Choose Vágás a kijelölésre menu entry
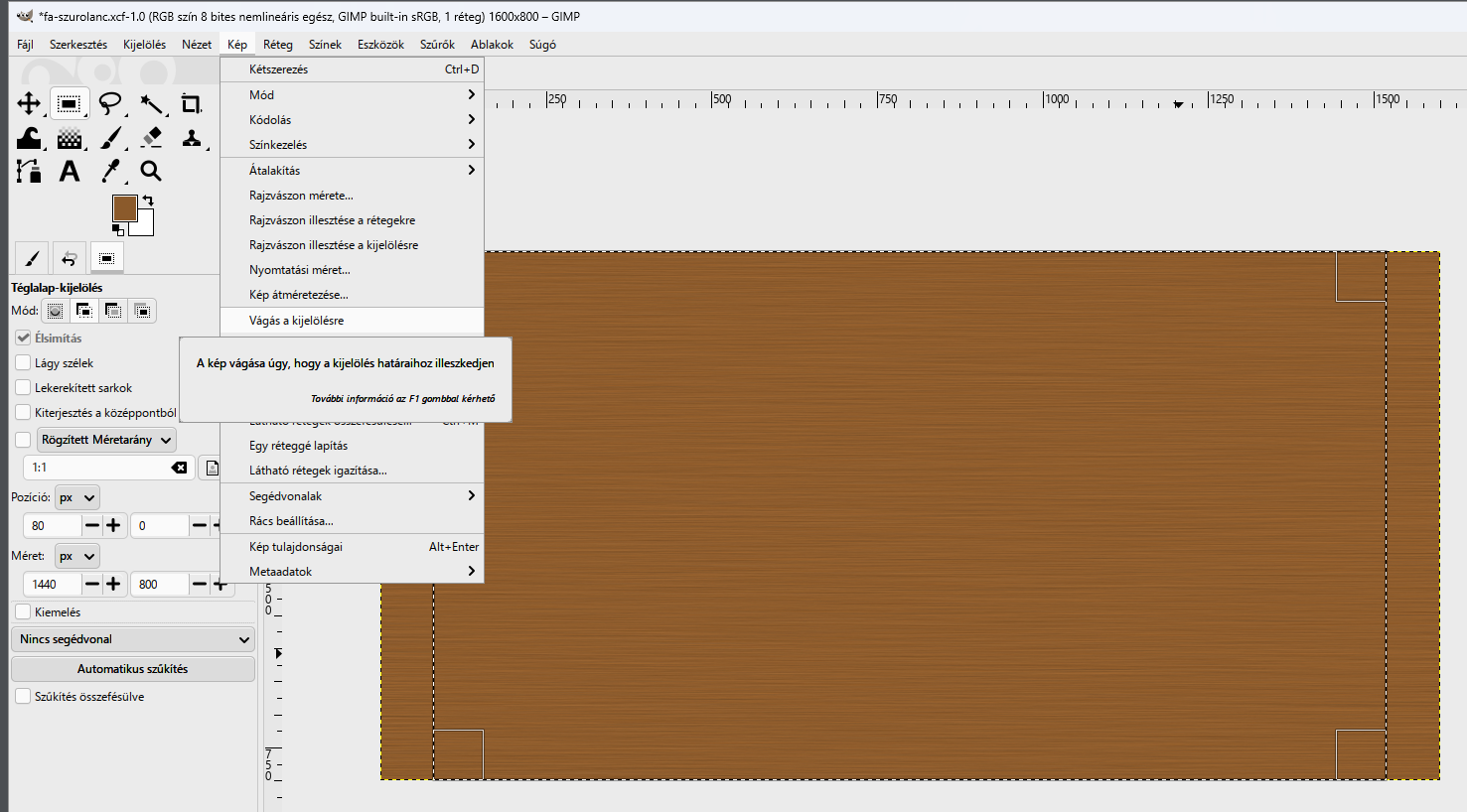 point(352,321)
